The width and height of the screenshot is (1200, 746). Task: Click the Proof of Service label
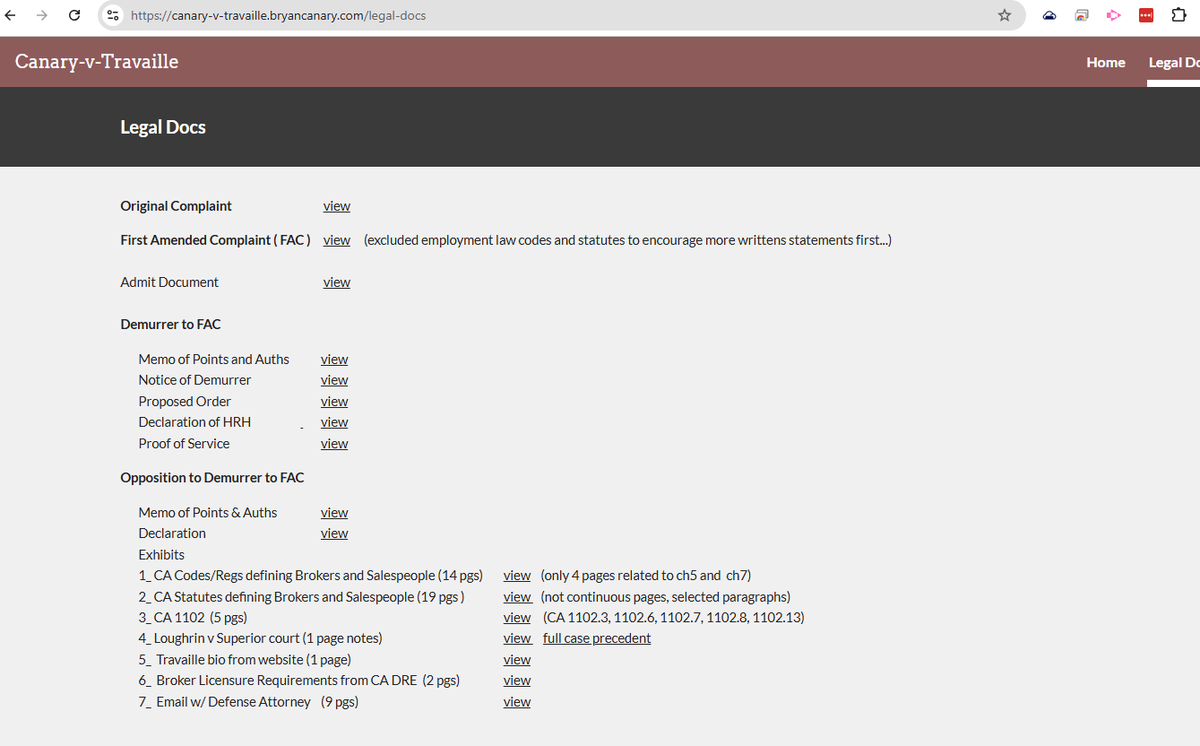point(184,443)
